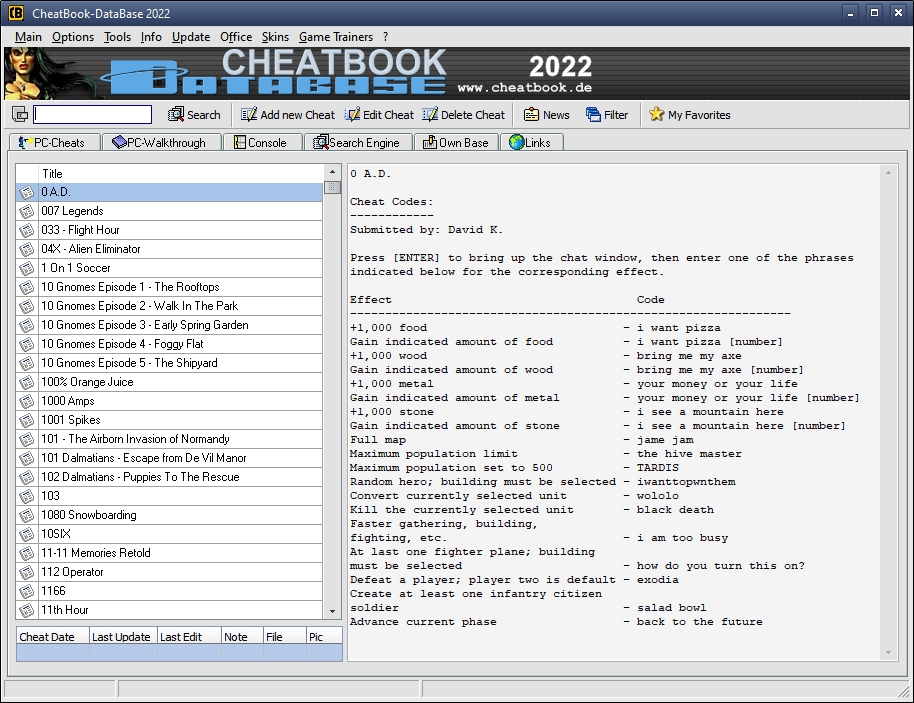The width and height of the screenshot is (914, 703).
Task: Open the Office menu
Action: click(x=236, y=37)
